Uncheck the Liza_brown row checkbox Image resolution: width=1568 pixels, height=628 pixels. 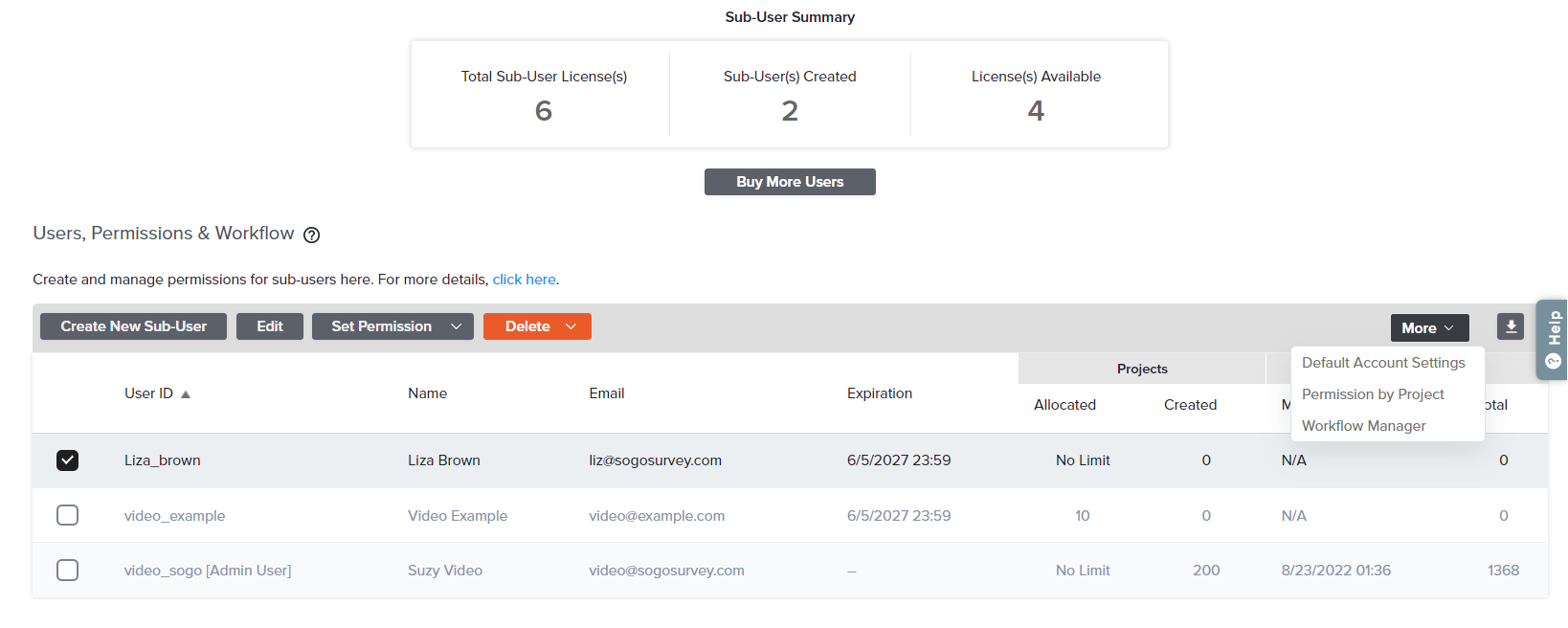pyautogui.click(x=67, y=460)
